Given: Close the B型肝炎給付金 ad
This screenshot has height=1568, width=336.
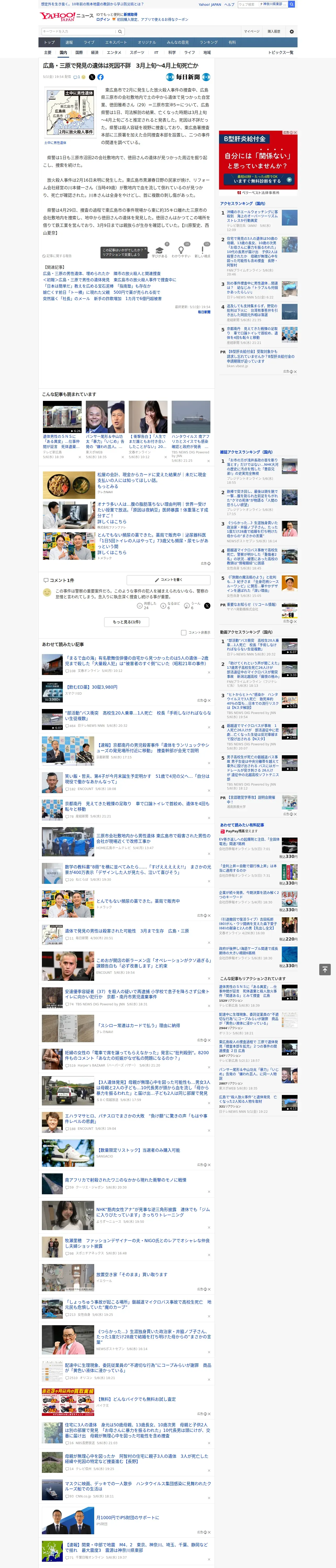Looking at the screenshot, I should click(295, 133).
